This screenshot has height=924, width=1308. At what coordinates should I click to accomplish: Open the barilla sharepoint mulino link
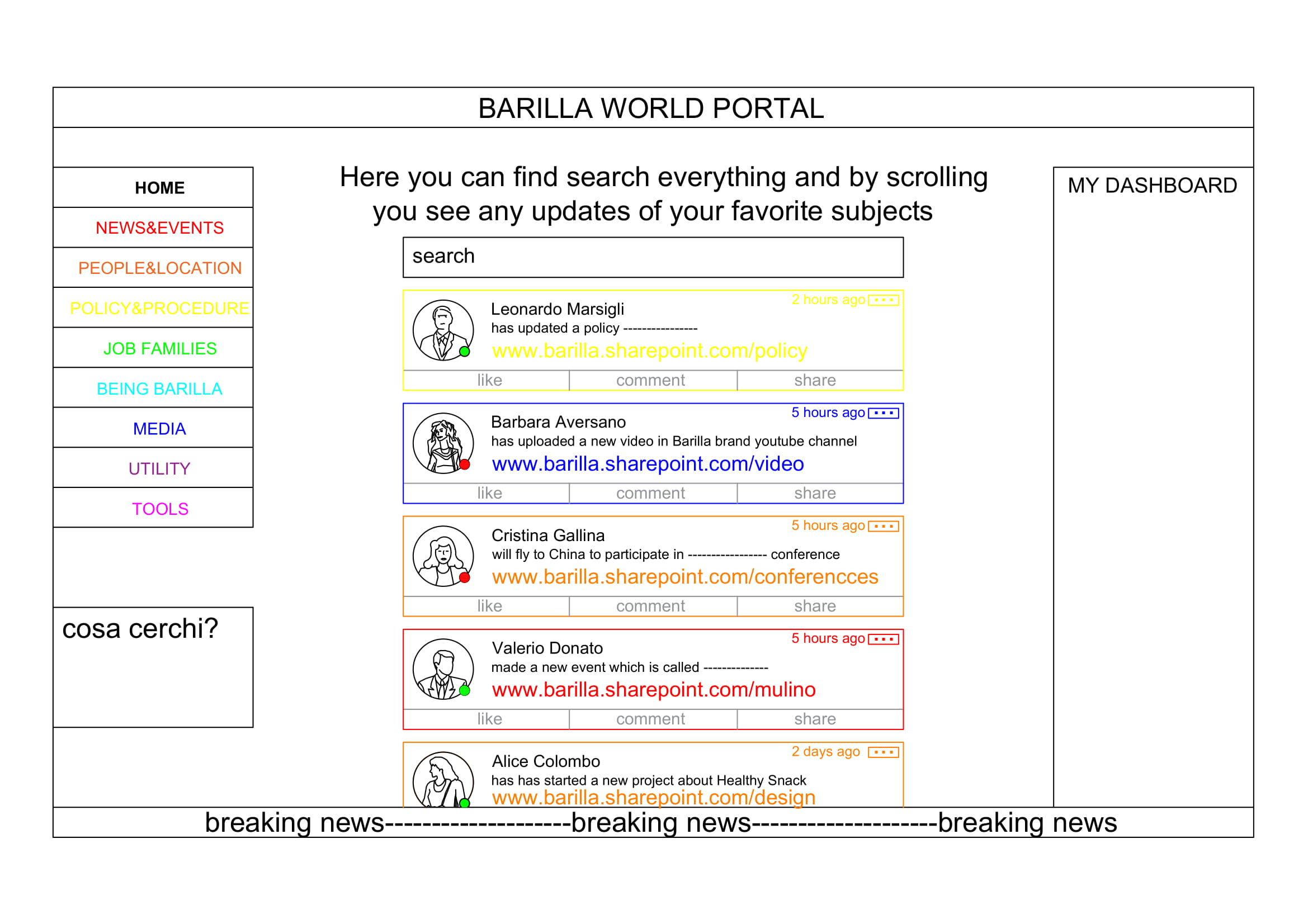pyautogui.click(x=653, y=689)
